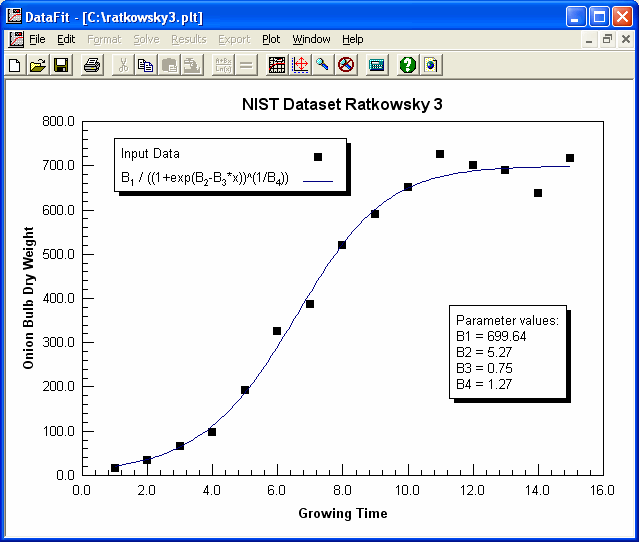Click the 16.0 x-axis tick label
The width and height of the screenshot is (639, 542).
pyautogui.click(x=602, y=490)
